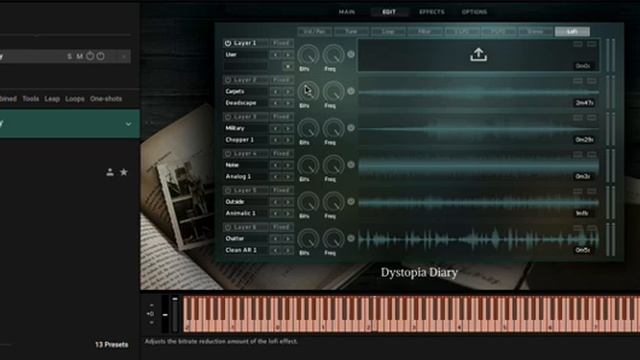Click the Fixed button for Layer 5
The width and height of the screenshot is (640, 360).
tap(281, 190)
